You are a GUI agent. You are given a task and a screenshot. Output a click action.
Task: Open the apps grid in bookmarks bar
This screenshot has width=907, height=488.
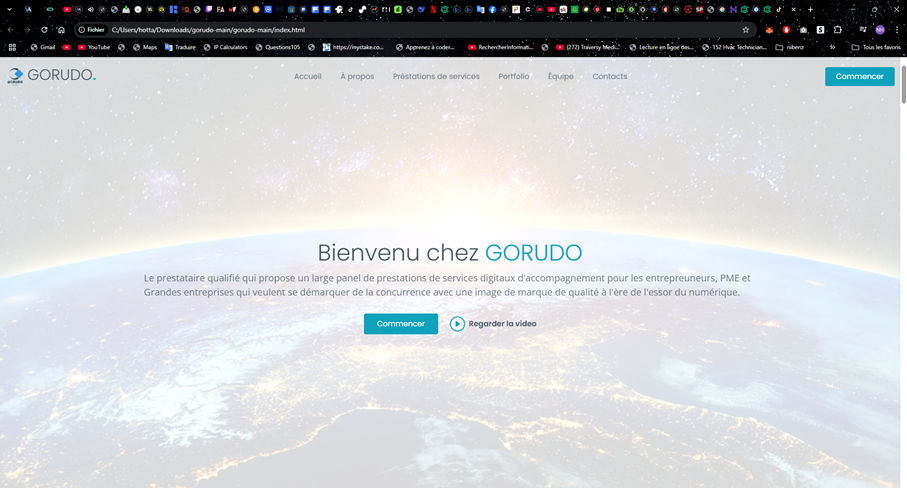click(x=12, y=47)
